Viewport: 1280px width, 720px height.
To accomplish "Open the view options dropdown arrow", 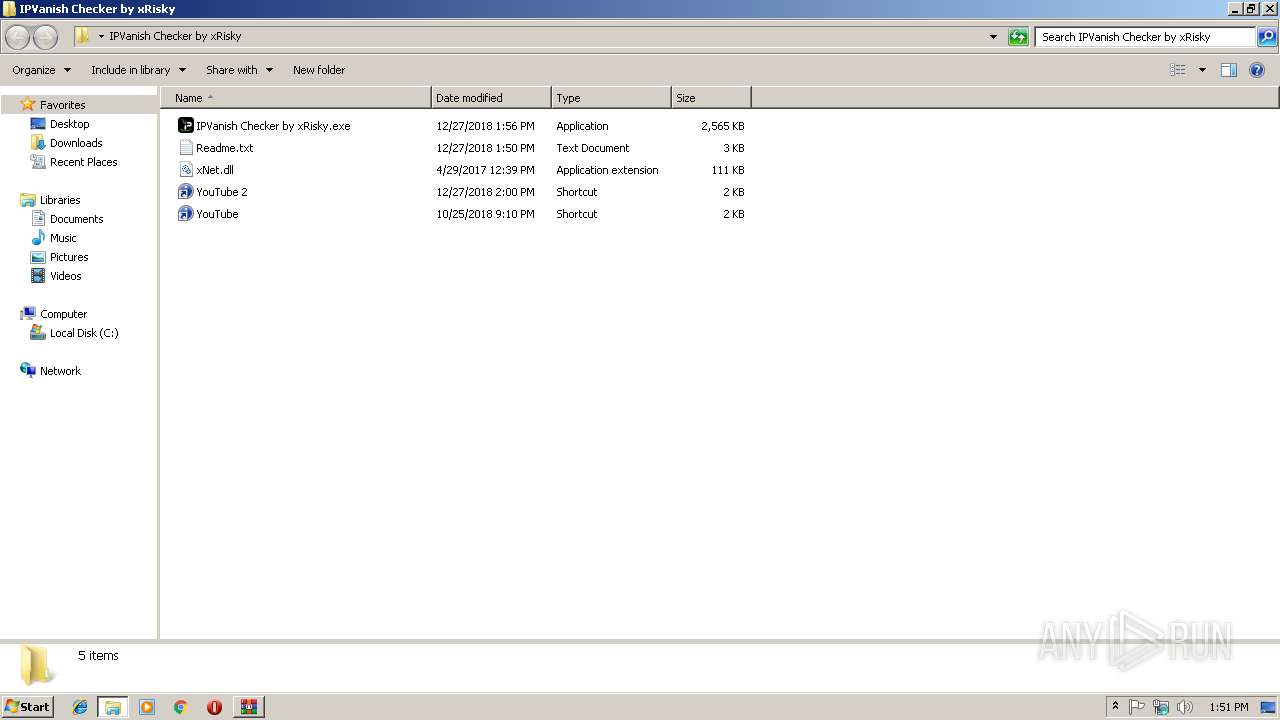I will (x=1202, y=70).
